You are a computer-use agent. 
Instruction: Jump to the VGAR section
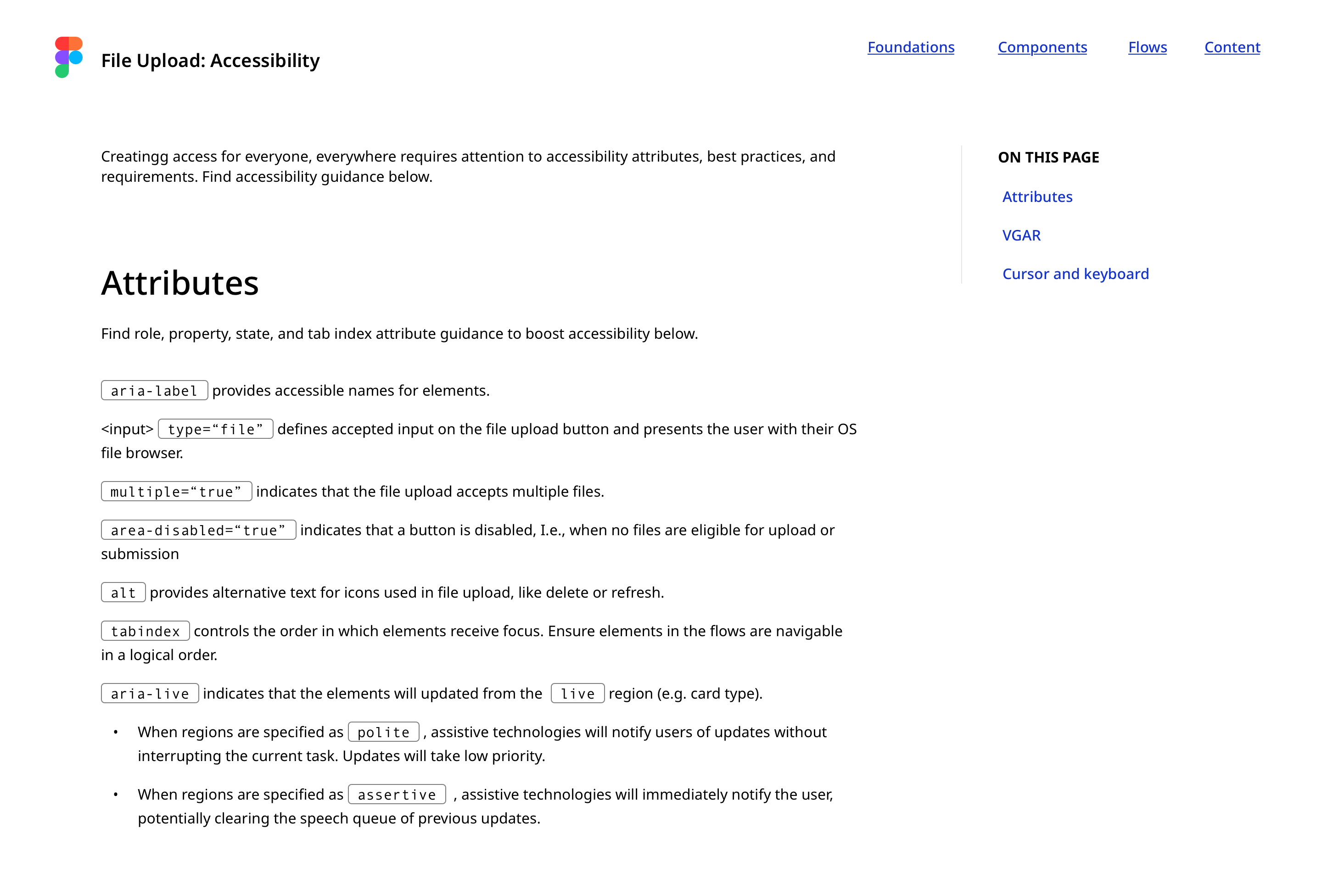1021,235
